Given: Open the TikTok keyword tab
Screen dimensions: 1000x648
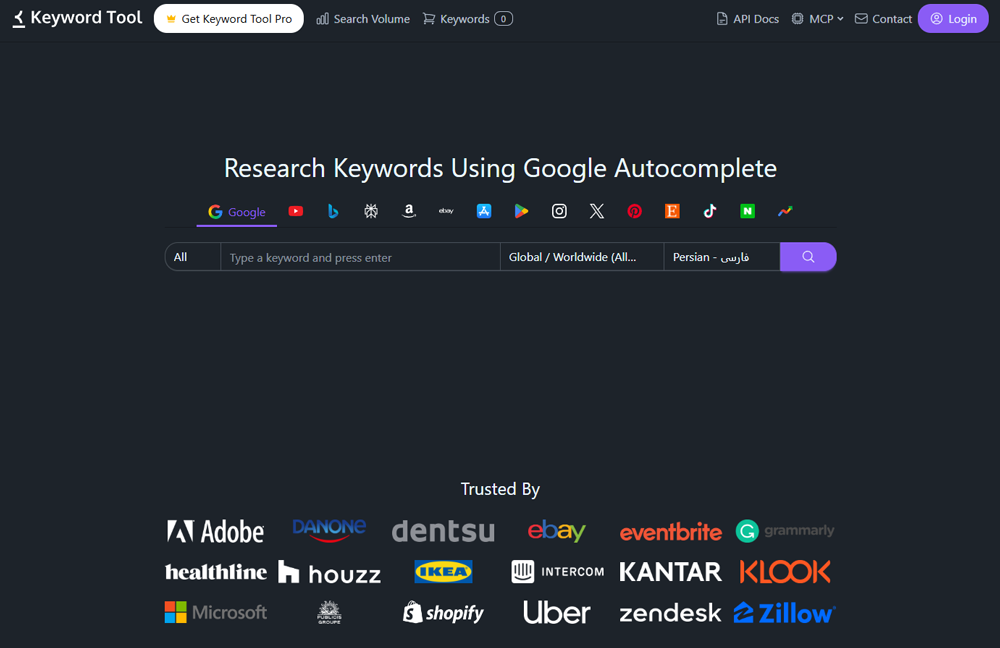Looking at the screenshot, I should pyautogui.click(x=710, y=211).
